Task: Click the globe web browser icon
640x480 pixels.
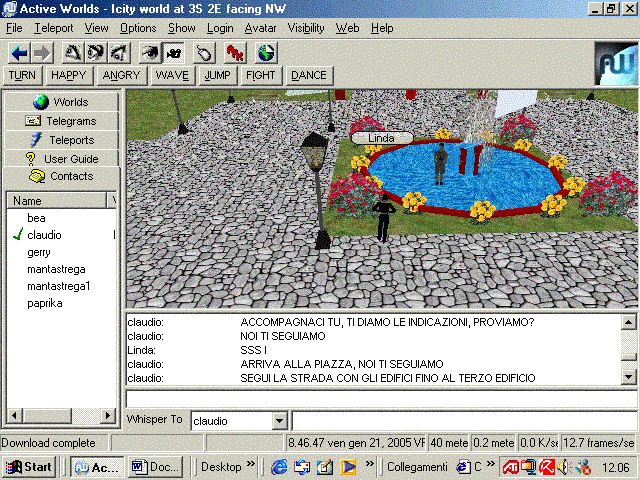Action: (267, 52)
